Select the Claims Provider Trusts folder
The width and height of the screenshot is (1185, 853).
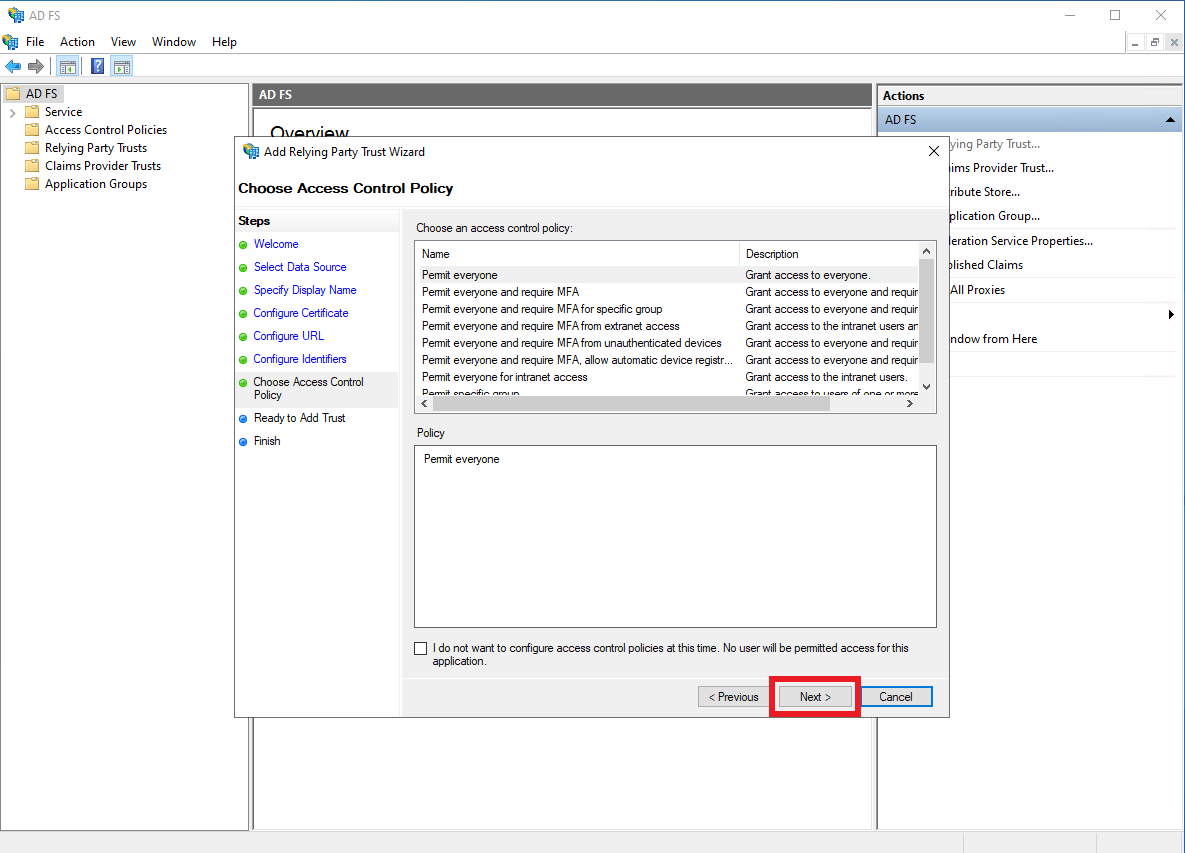tap(102, 165)
